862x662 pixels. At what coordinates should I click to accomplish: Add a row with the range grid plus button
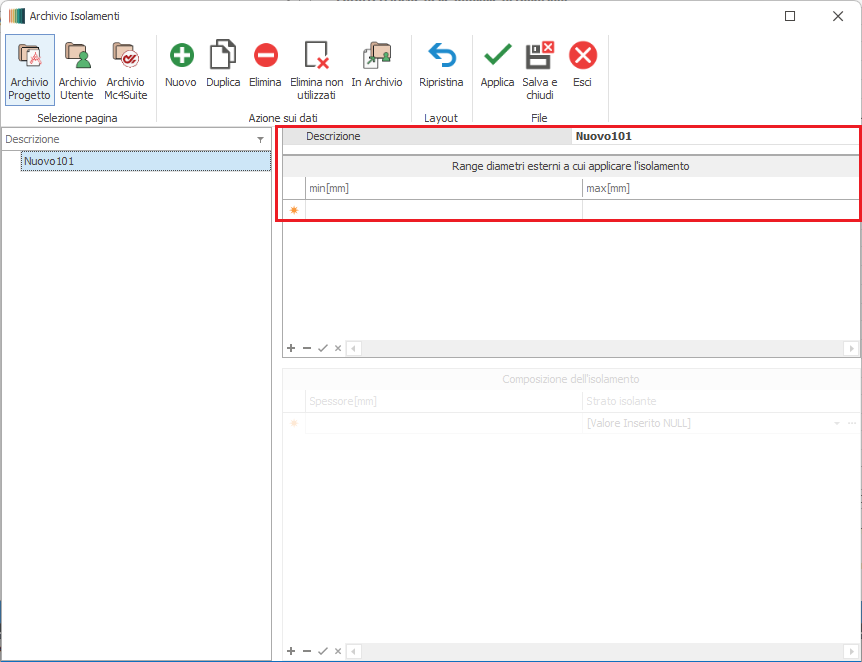(291, 348)
